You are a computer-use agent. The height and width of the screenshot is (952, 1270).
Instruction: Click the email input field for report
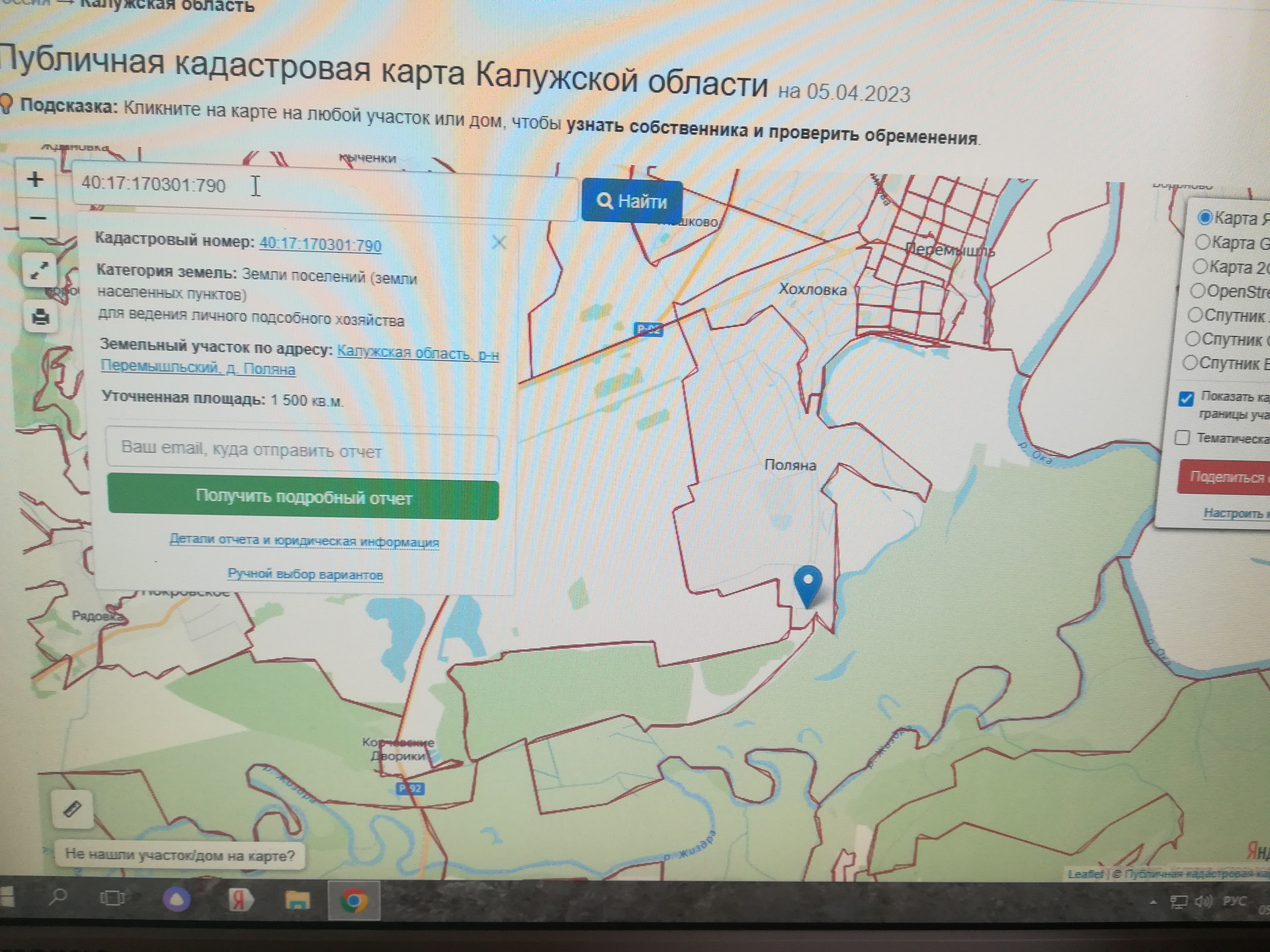[x=302, y=451]
